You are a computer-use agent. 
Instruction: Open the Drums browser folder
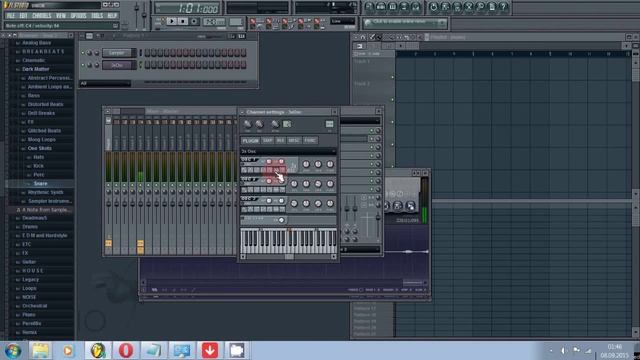click(x=30, y=227)
